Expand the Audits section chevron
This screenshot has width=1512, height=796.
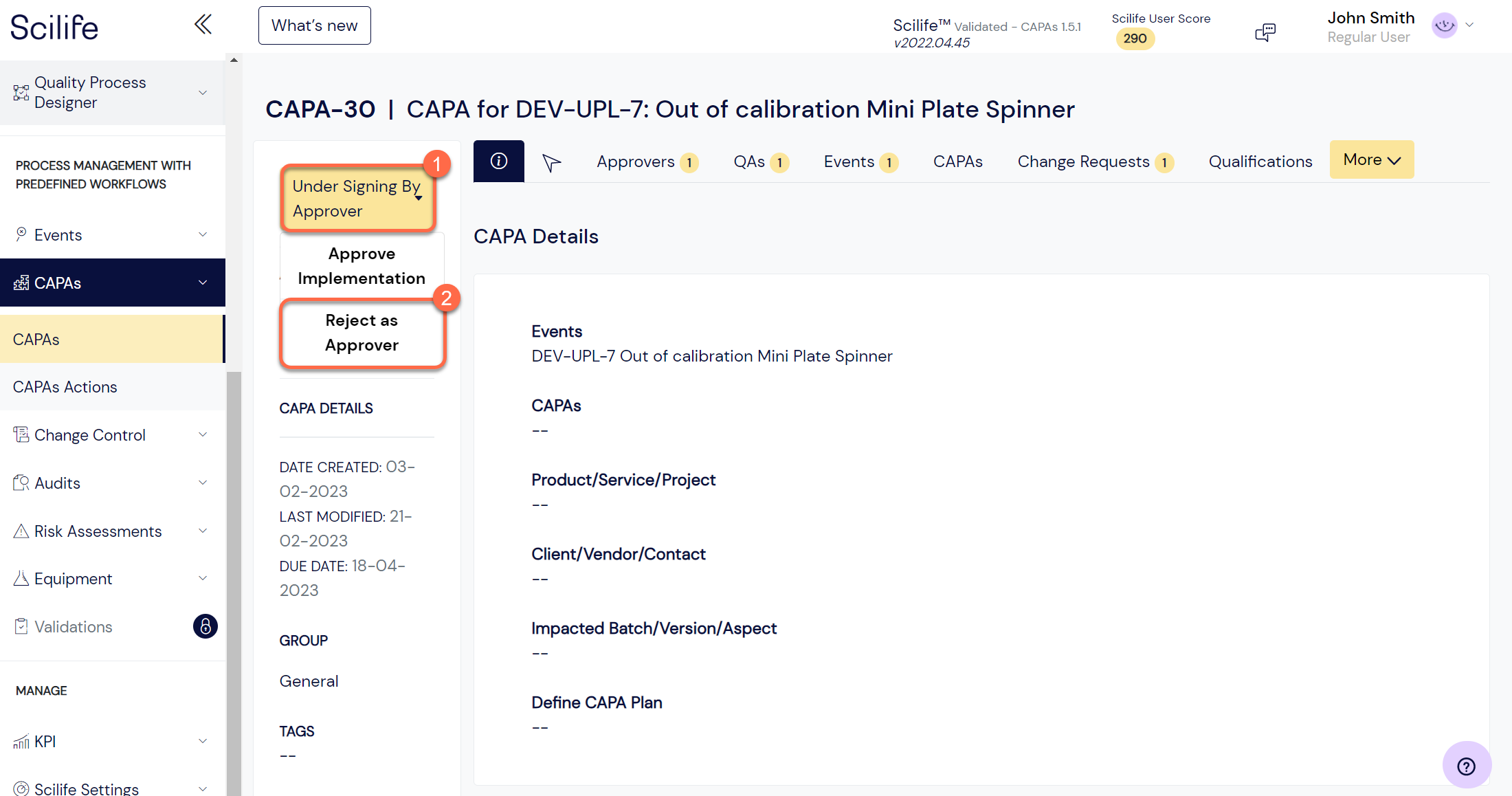(203, 483)
